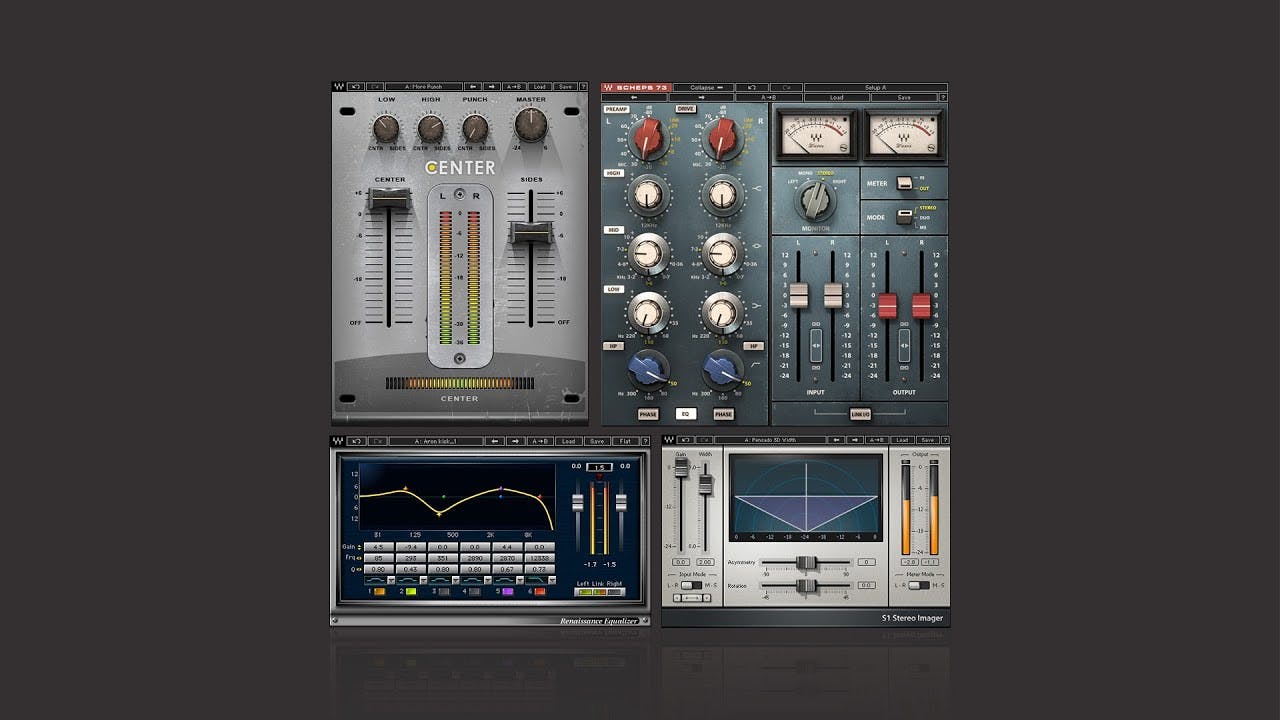Toggle band 1 orange on/off button in REQ

click(x=379, y=592)
